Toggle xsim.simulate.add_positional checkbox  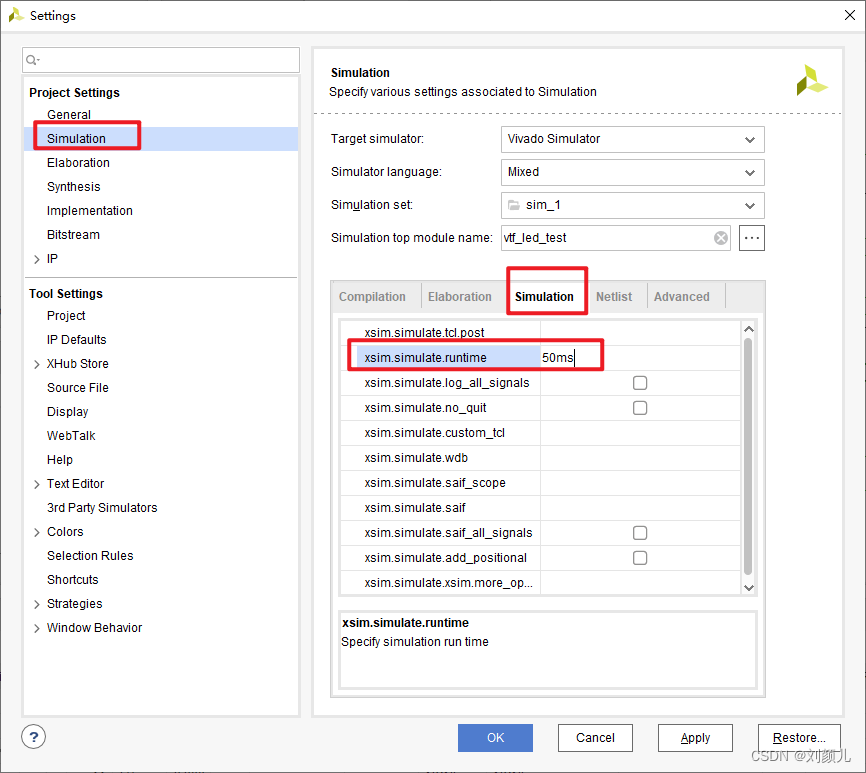(640, 558)
